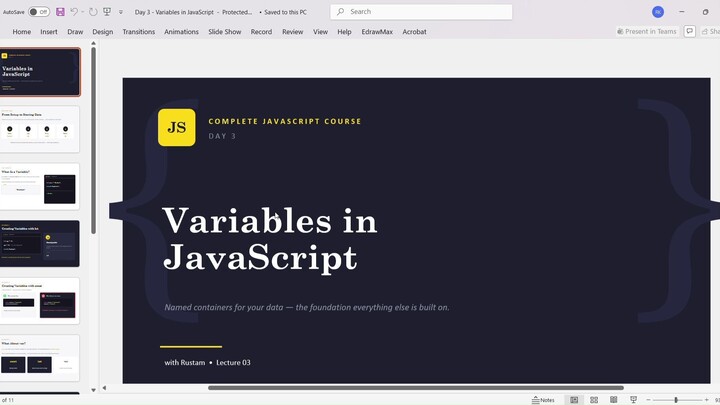The image size is (720, 405).
Task: Click the JS logo on the slide
Action: (x=177, y=127)
